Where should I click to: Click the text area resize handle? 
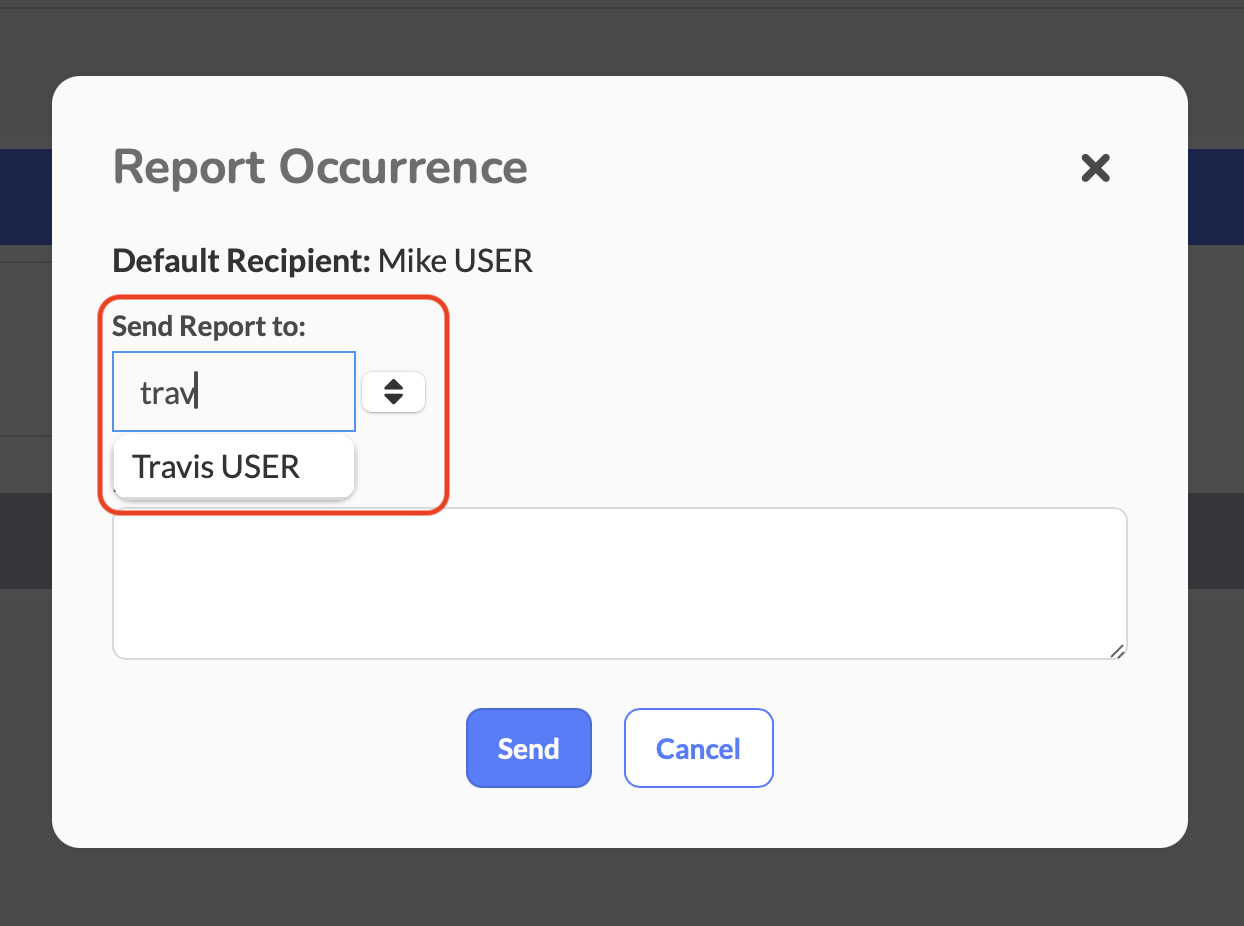[1117, 650]
